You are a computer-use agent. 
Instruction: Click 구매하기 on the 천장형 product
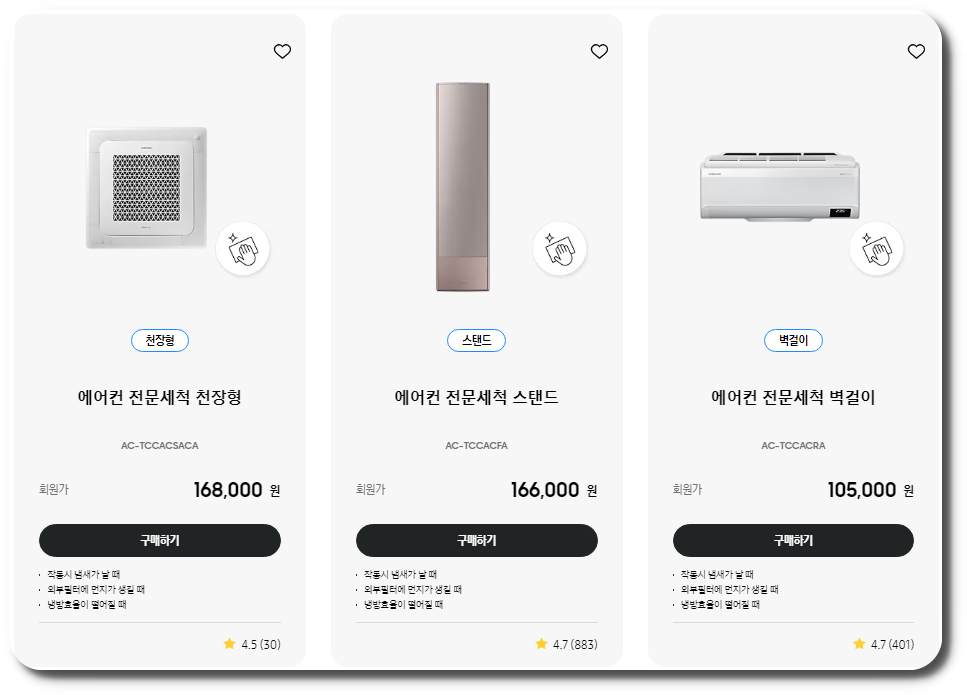[x=160, y=540]
